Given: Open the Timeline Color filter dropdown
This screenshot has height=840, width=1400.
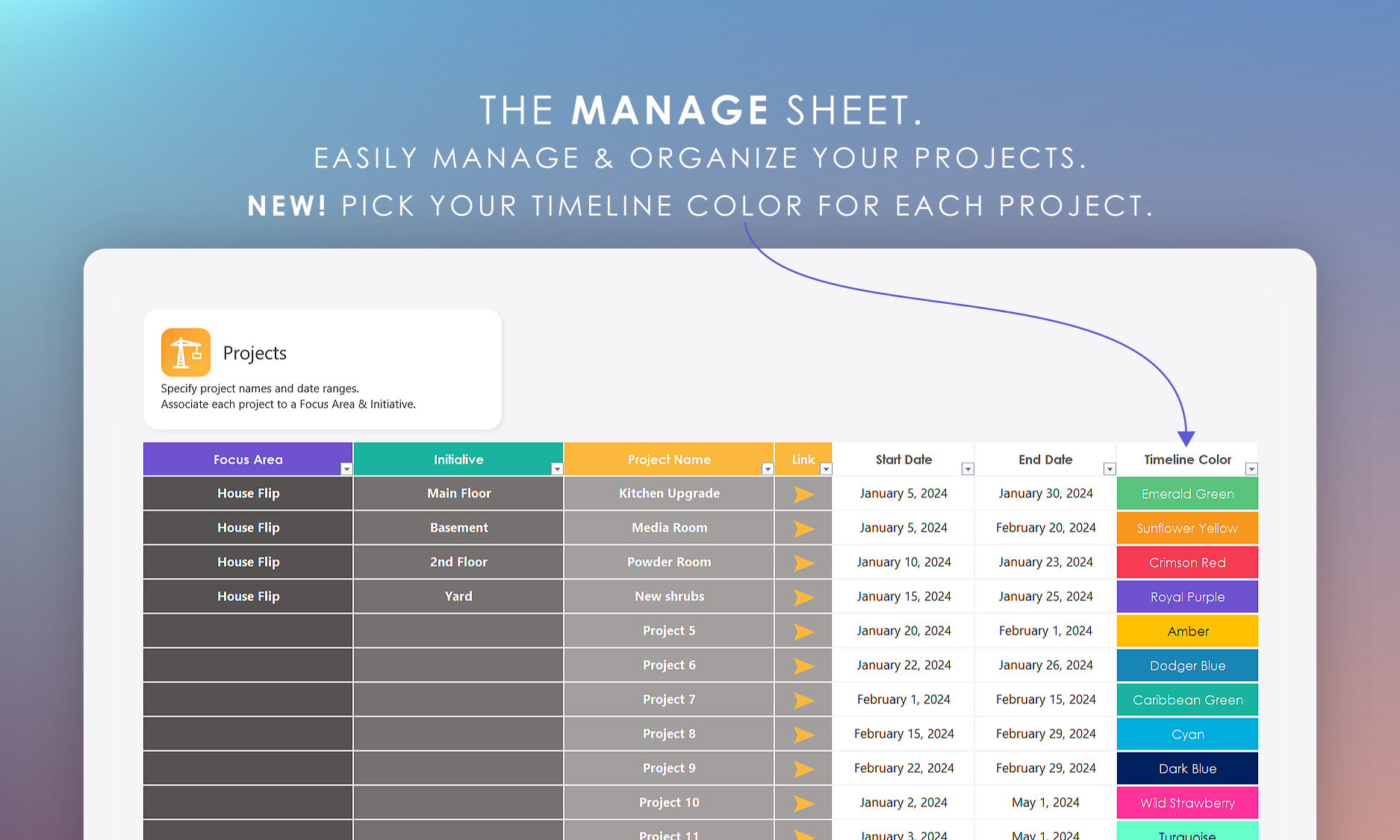Looking at the screenshot, I should pos(1251,469).
